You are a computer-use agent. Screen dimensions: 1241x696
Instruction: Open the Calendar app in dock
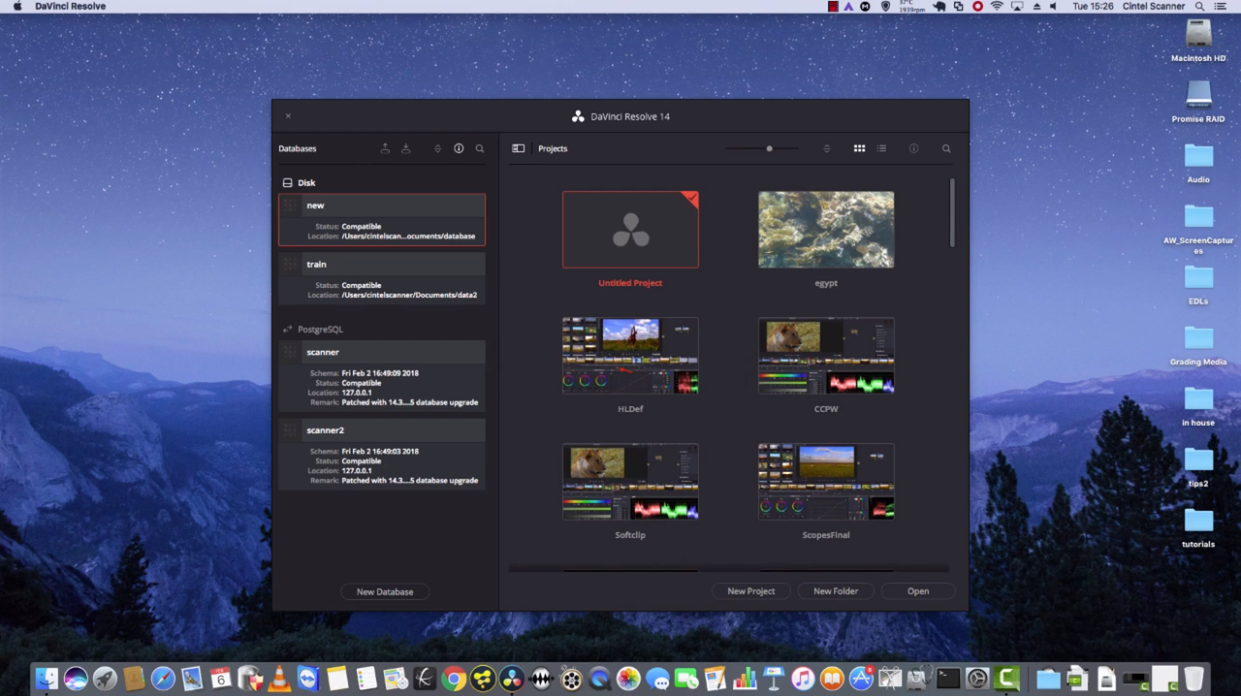point(221,679)
